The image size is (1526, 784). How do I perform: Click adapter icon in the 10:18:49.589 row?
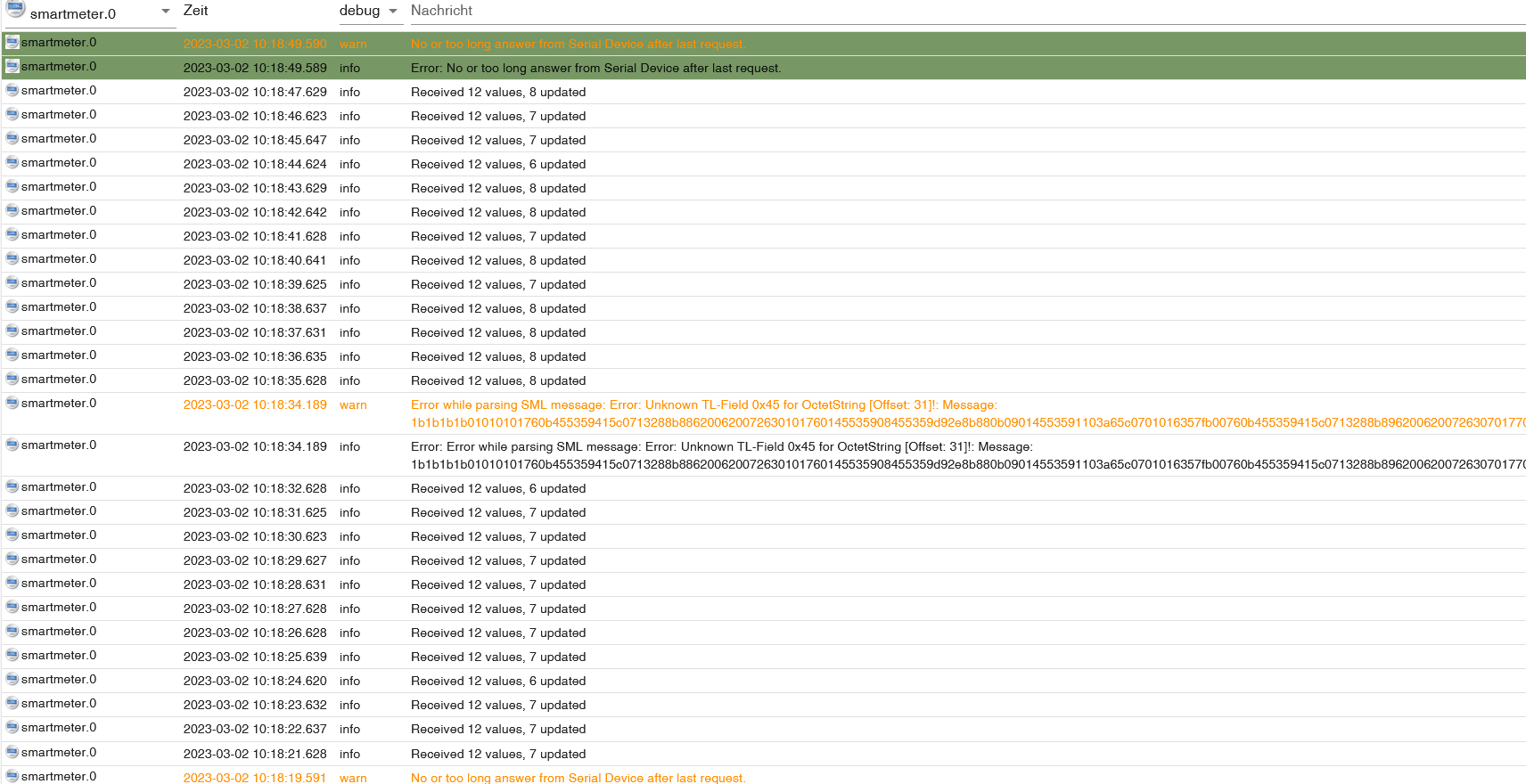coord(12,66)
